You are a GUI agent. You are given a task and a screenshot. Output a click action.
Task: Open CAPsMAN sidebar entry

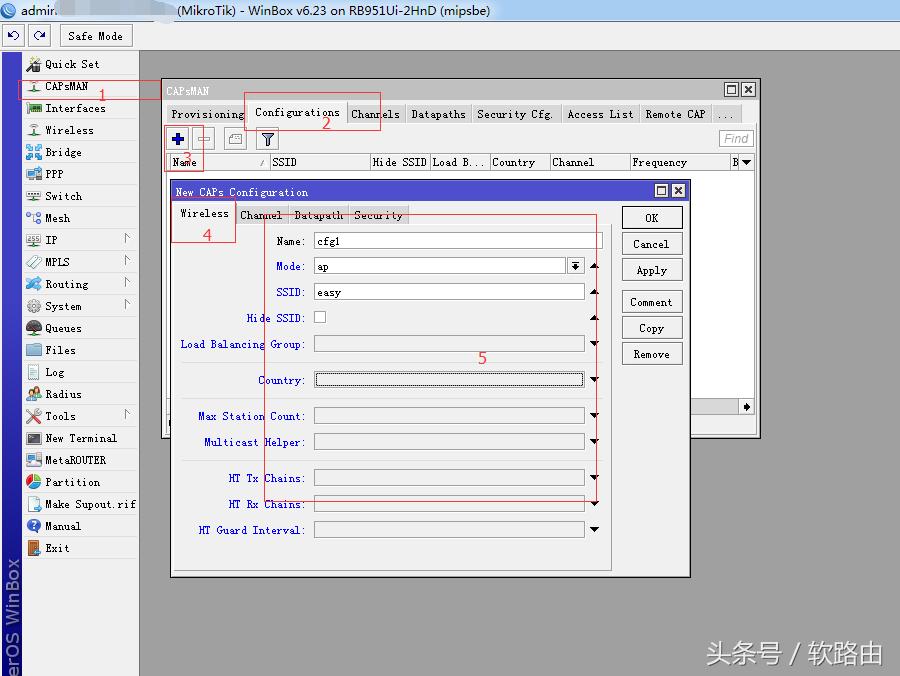coord(81,86)
